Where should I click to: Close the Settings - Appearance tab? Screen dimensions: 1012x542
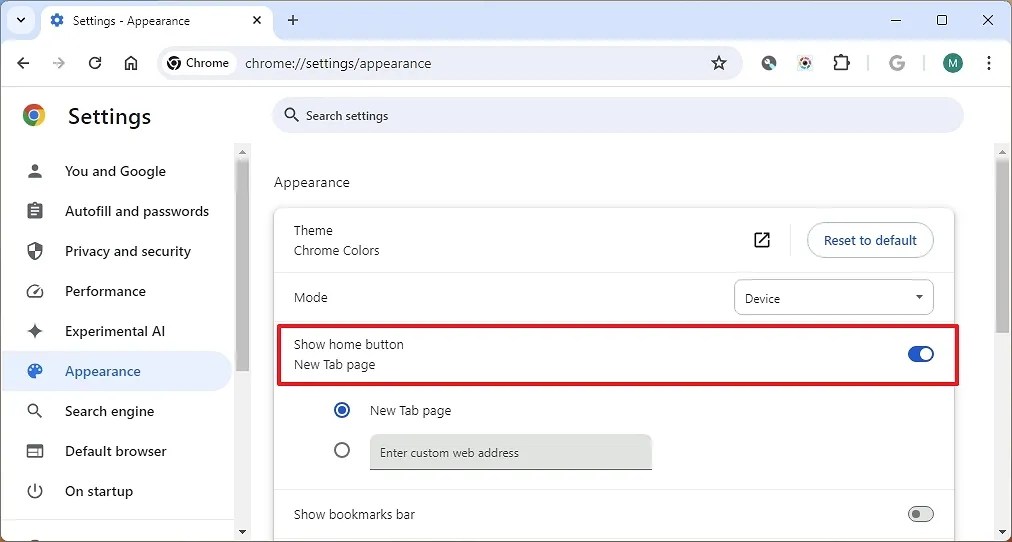point(257,21)
